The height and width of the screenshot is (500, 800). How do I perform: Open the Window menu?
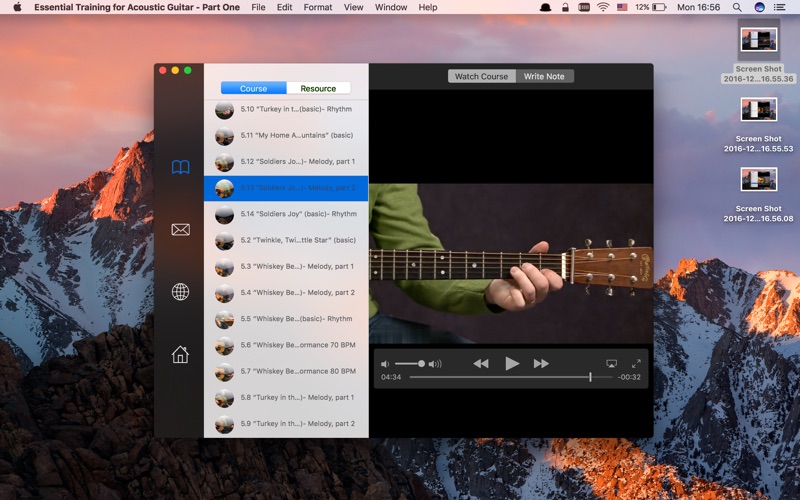[x=391, y=7]
